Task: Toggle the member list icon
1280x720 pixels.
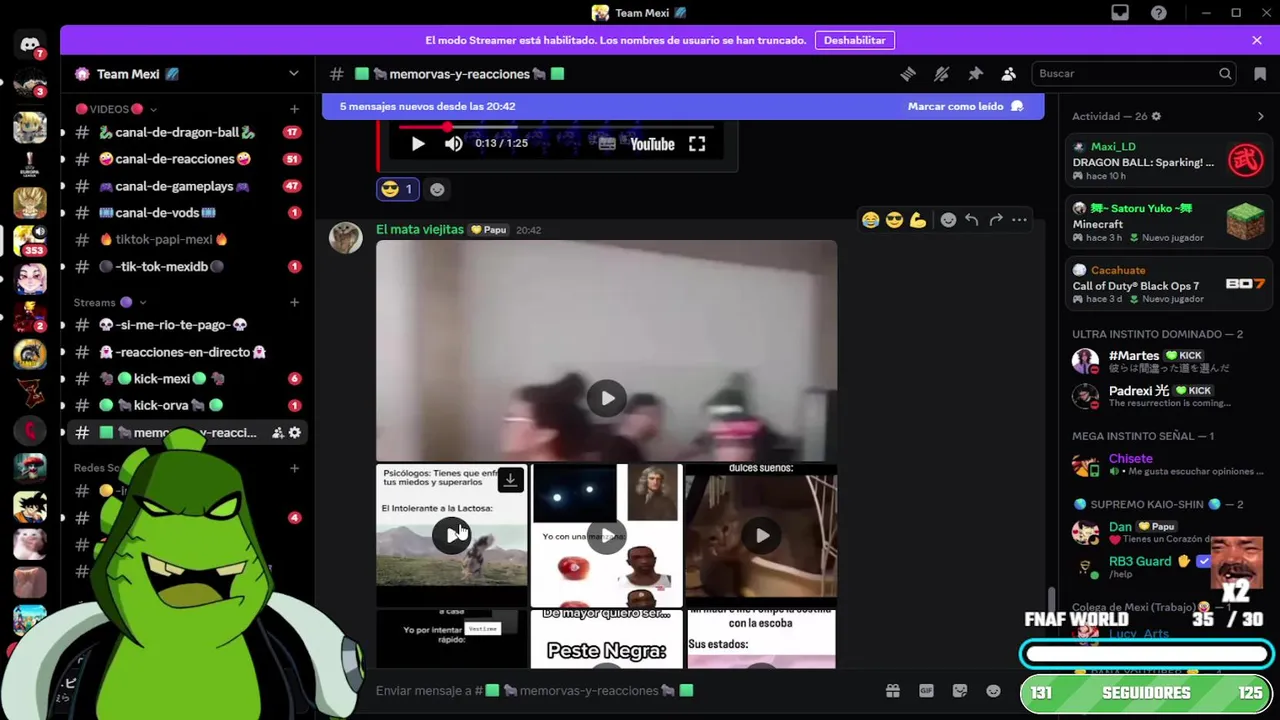Action: (1008, 74)
